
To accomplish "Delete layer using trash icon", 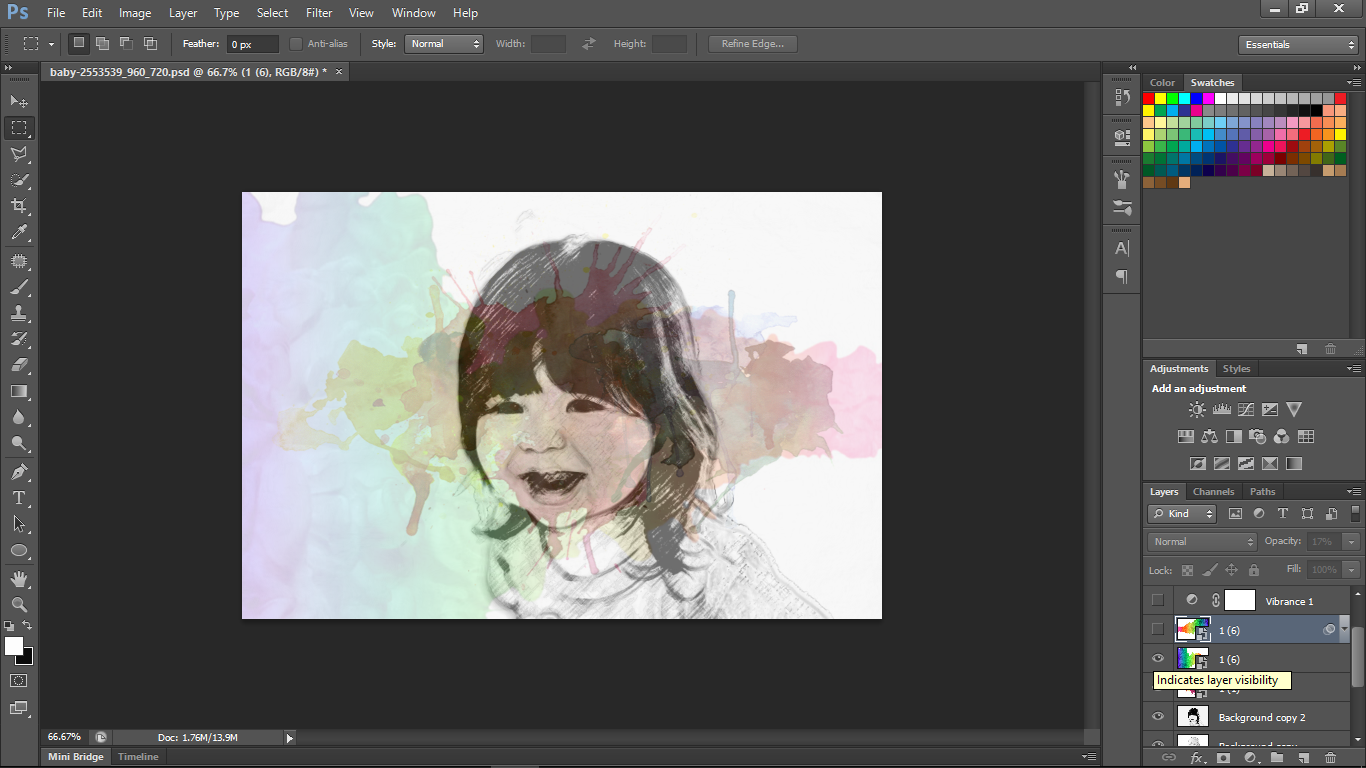I will pyautogui.click(x=1330, y=757).
